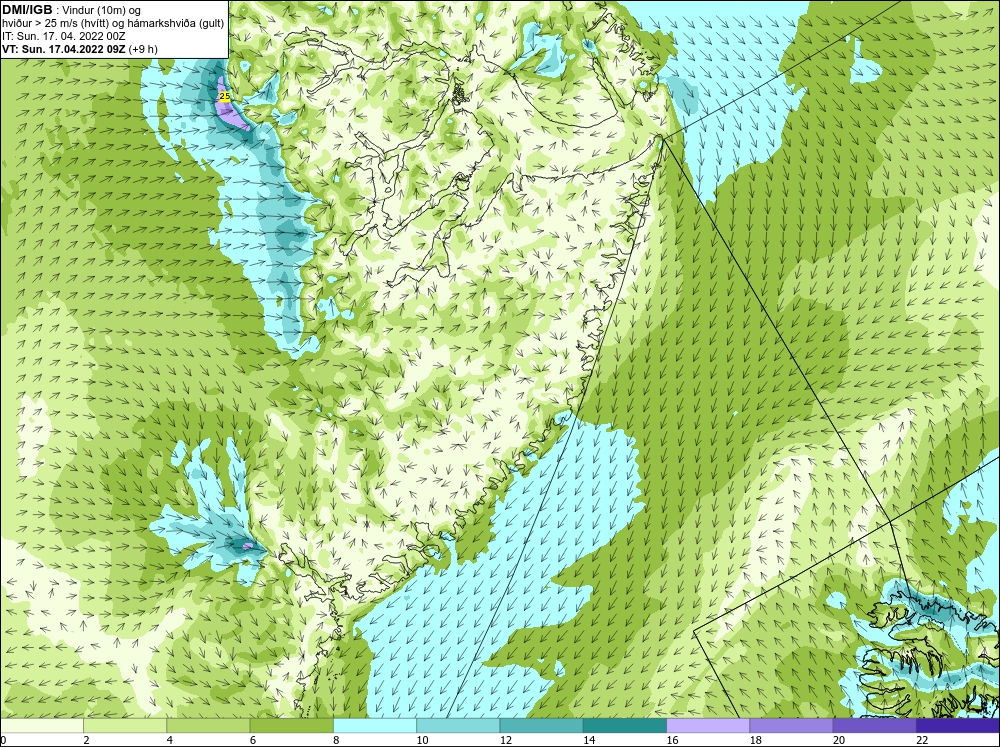
Task: Click the yellow 25 gust label
Action: tap(224, 96)
